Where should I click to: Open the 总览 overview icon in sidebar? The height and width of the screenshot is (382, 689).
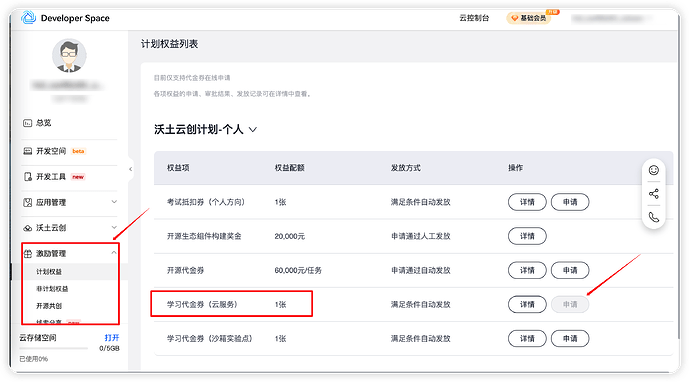click(x=27, y=123)
